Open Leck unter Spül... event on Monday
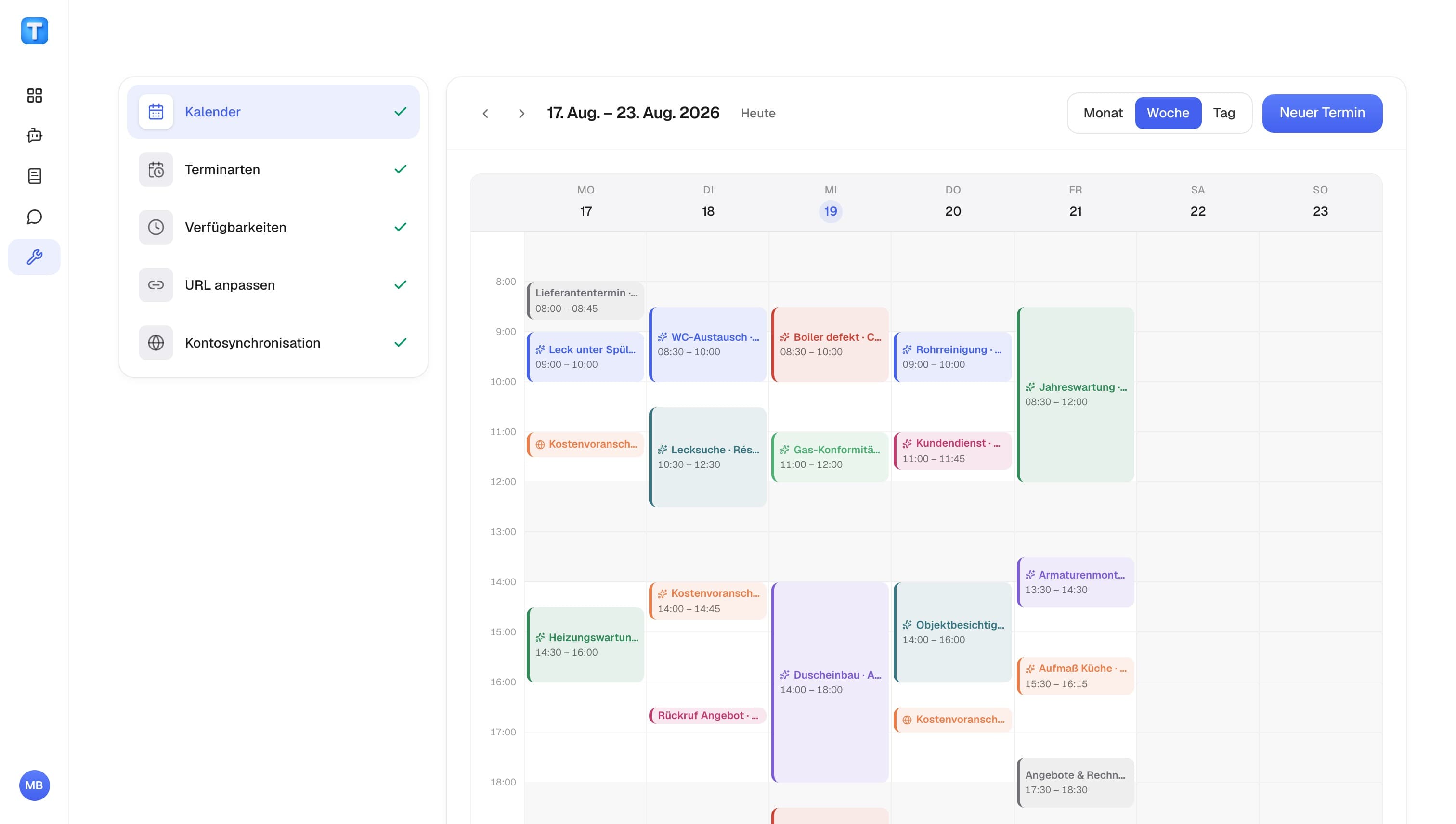The width and height of the screenshot is (1456, 824). point(585,357)
